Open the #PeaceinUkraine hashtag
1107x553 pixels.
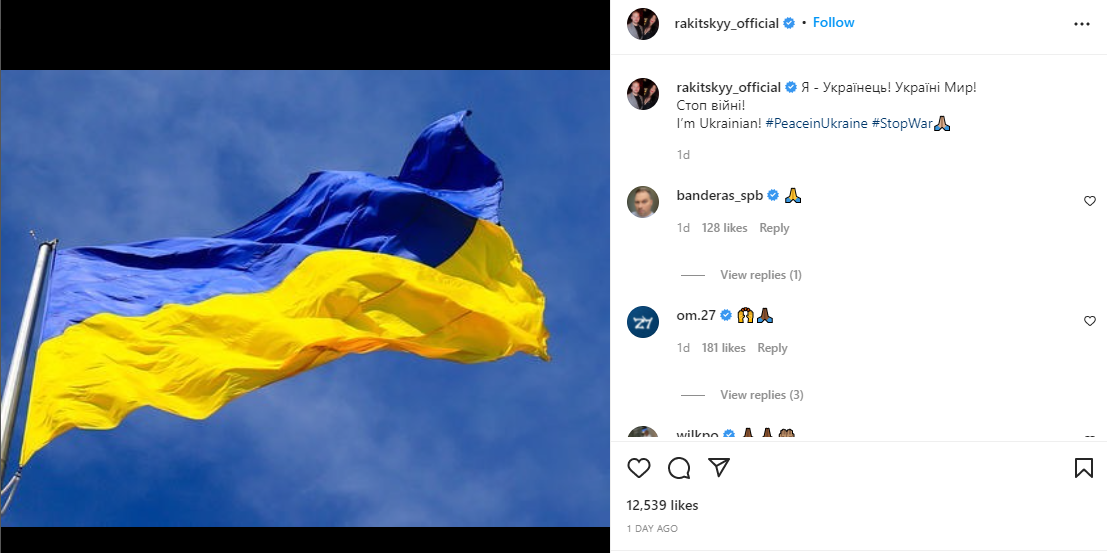pos(816,124)
